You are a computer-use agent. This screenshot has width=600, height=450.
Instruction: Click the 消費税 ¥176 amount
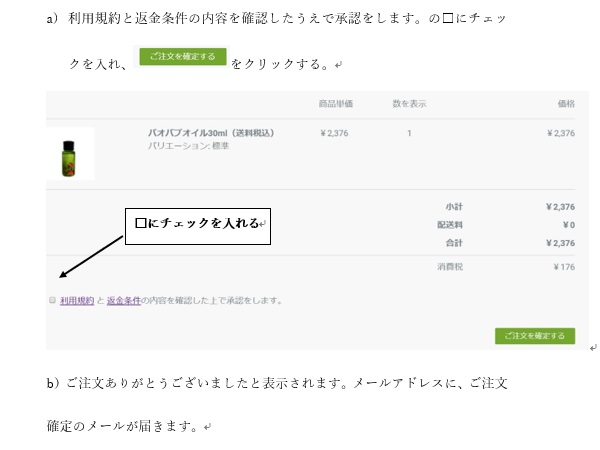click(x=564, y=267)
